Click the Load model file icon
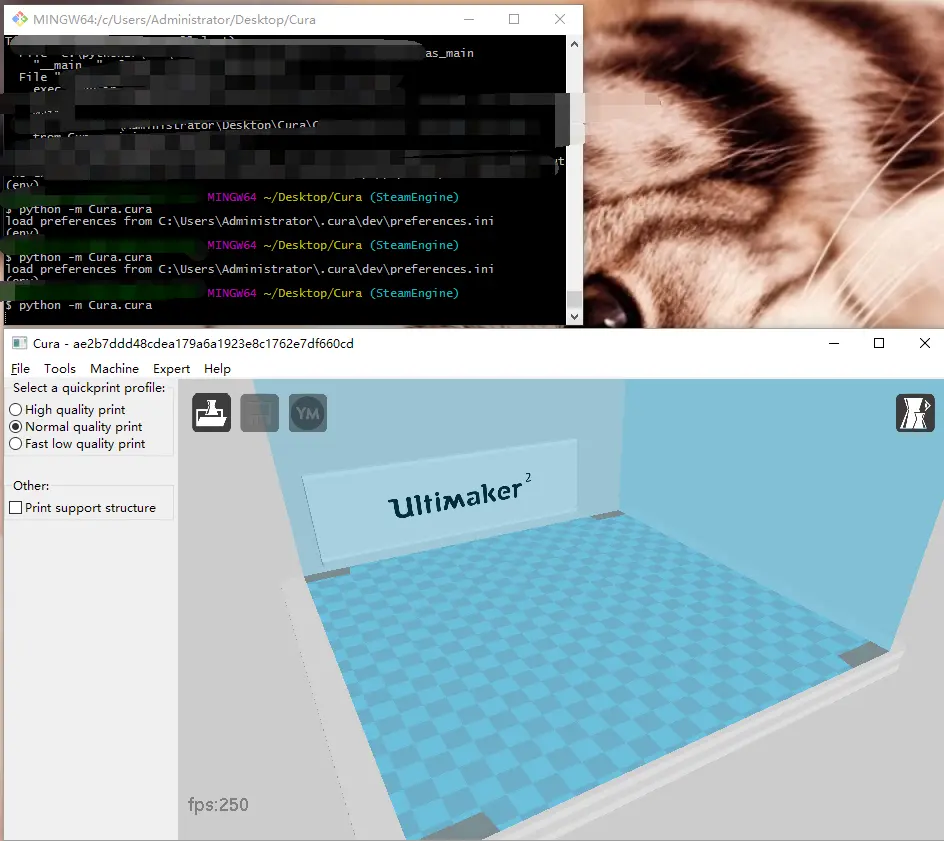This screenshot has height=841, width=944. click(x=211, y=413)
